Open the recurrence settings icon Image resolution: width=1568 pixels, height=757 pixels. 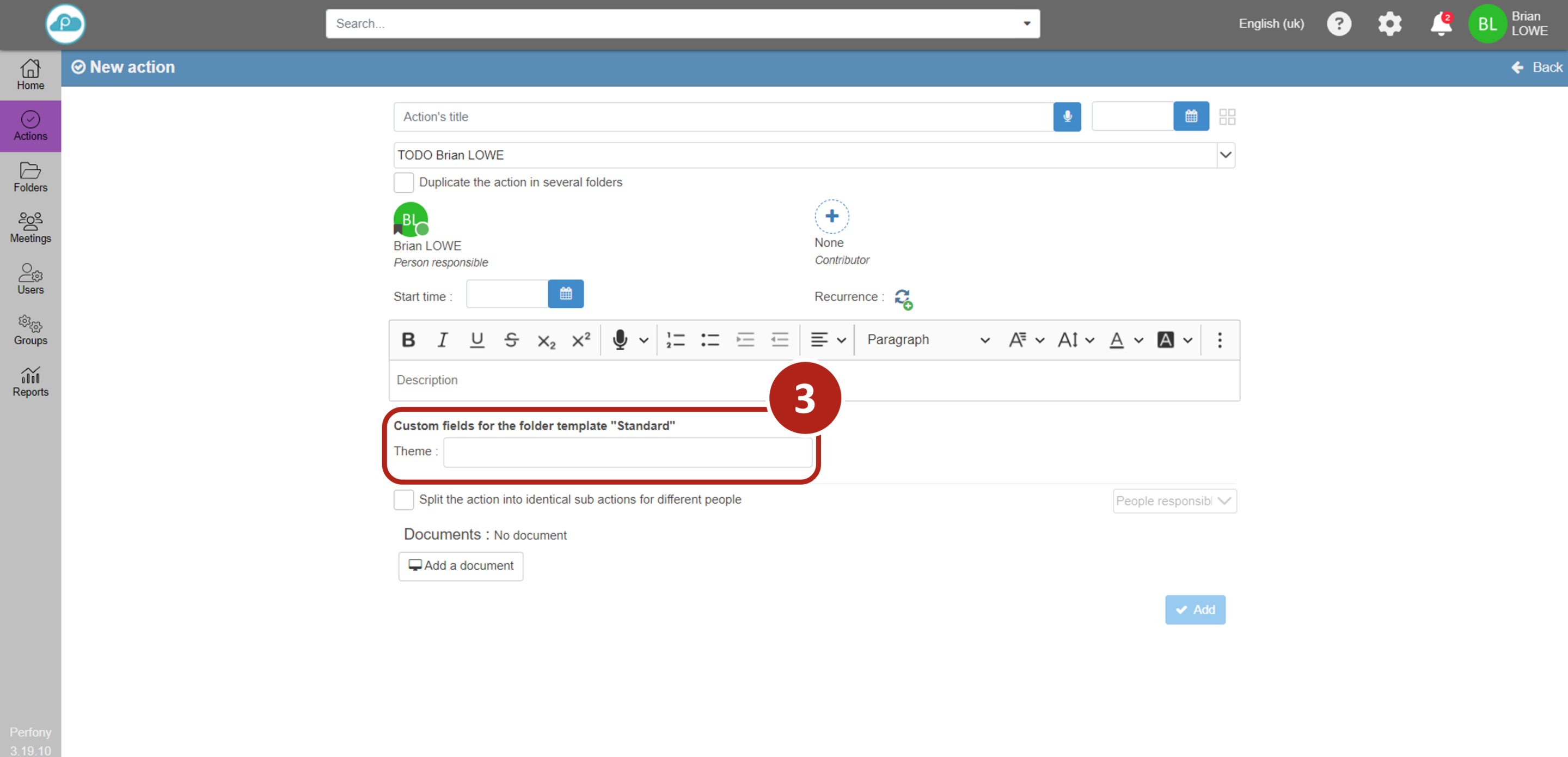(x=903, y=298)
